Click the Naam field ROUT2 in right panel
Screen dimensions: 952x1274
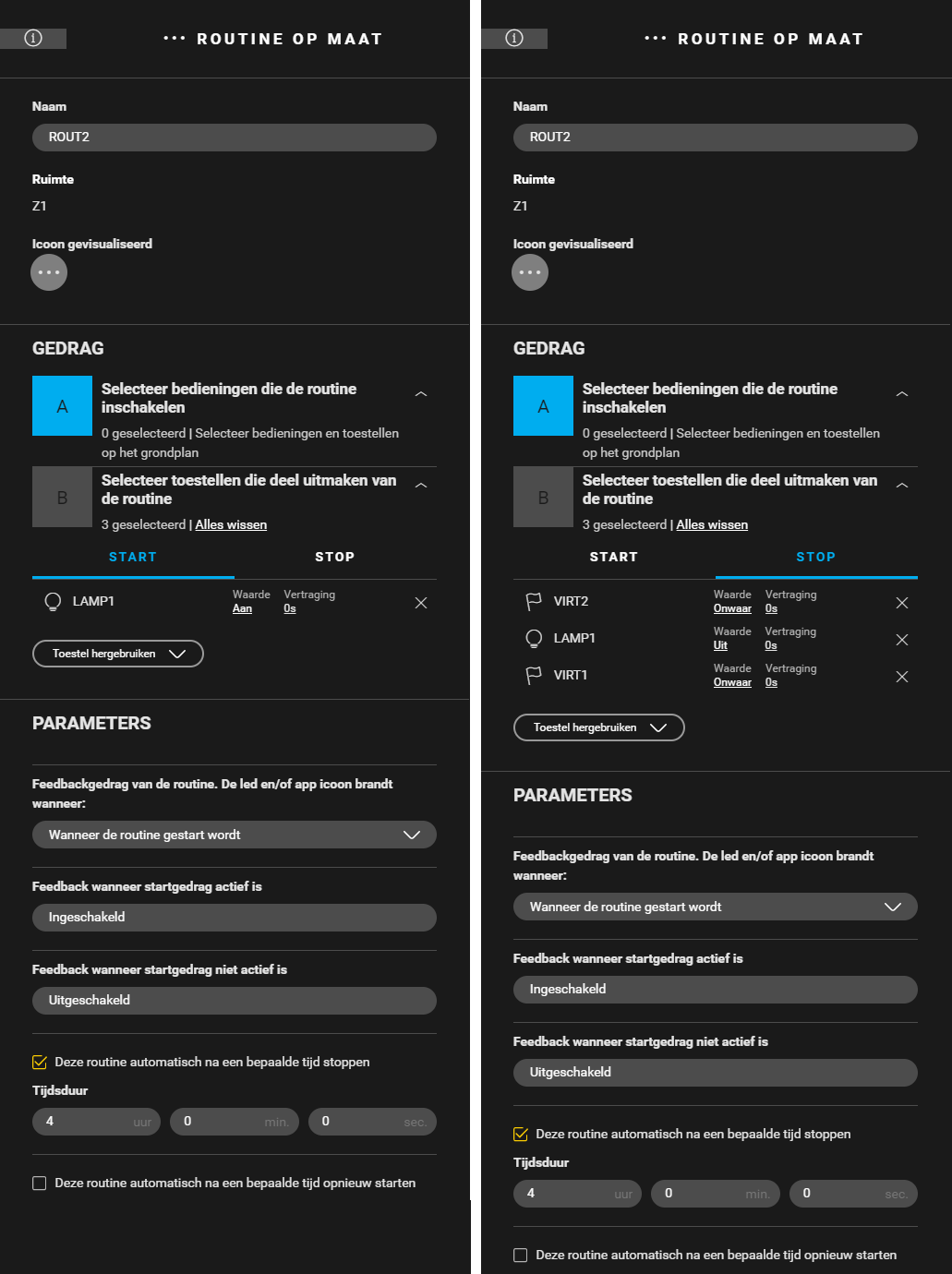(716, 137)
